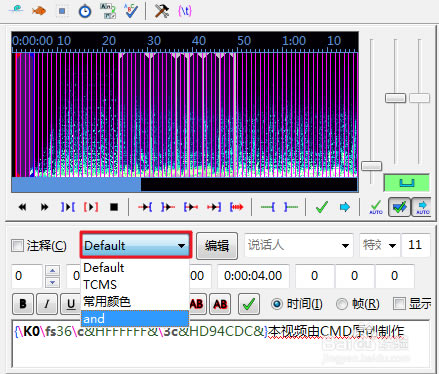Commit changes with the green checkmark
The image size is (439, 374).
coord(322,207)
